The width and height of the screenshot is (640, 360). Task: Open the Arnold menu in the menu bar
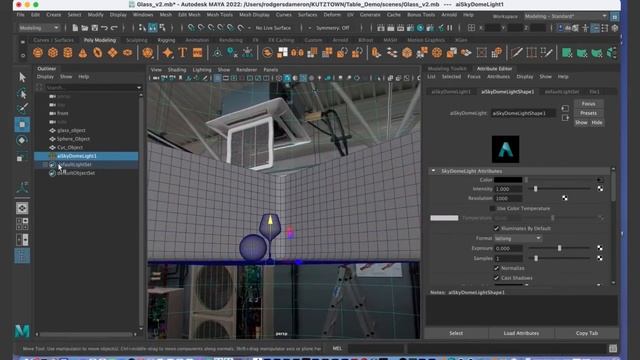tap(449, 15)
